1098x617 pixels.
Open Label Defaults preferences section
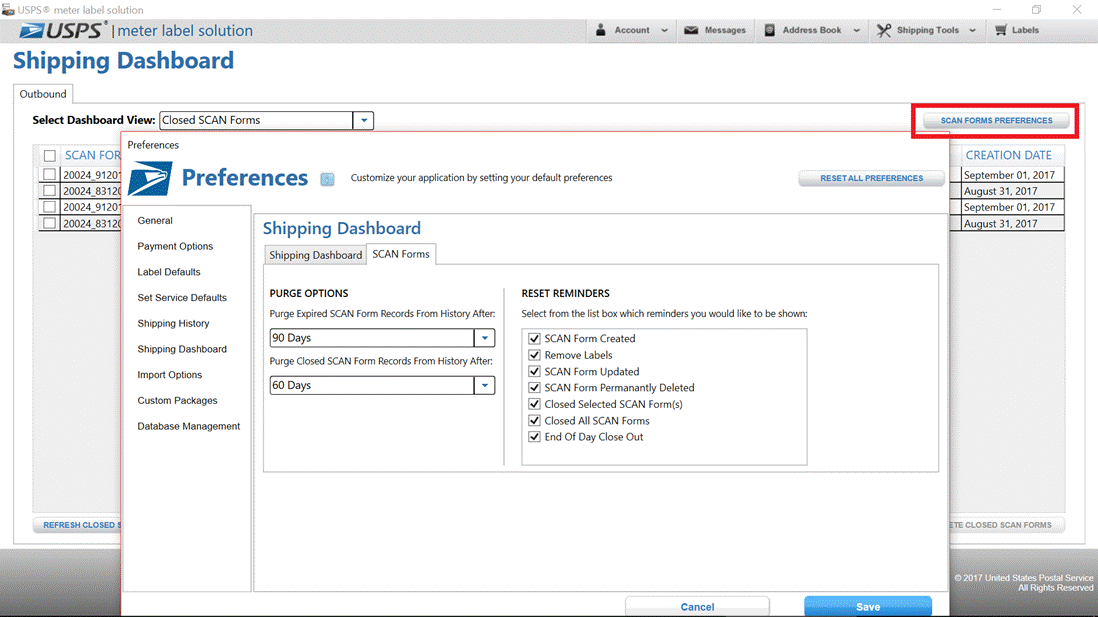pyautogui.click(x=169, y=272)
